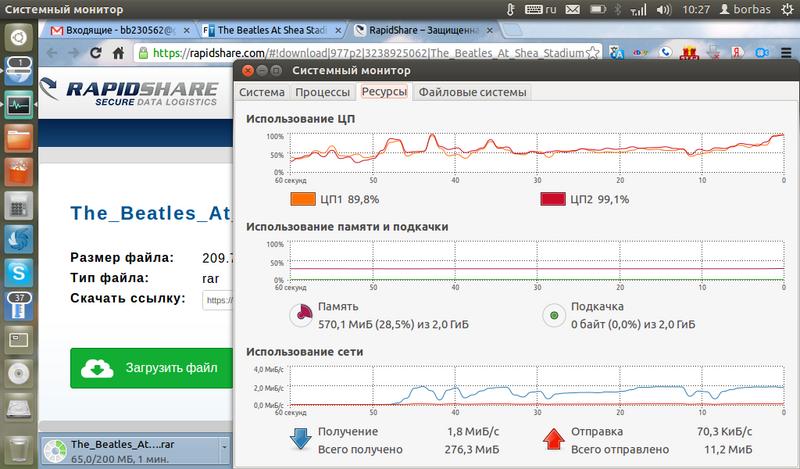800x469 pixels.
Task: Open the screenshot tool icon in launcher
Action: [x=19, y=340]
